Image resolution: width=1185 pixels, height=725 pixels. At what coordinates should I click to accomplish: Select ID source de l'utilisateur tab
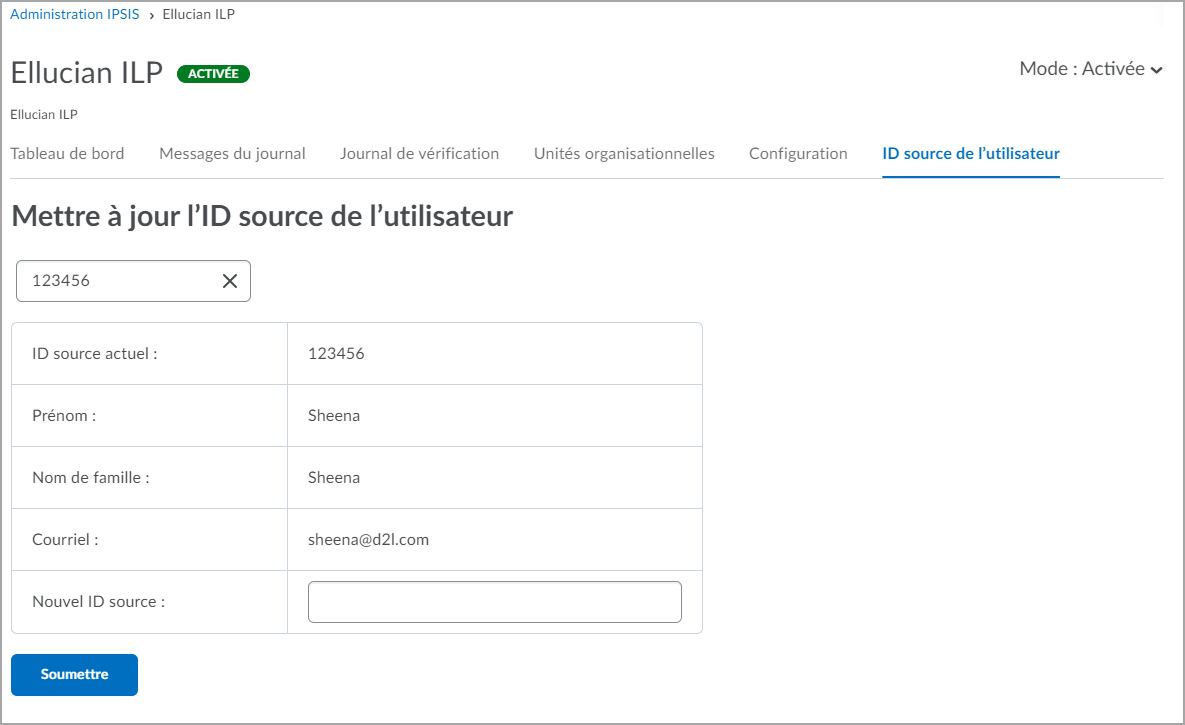click(971, 153)
